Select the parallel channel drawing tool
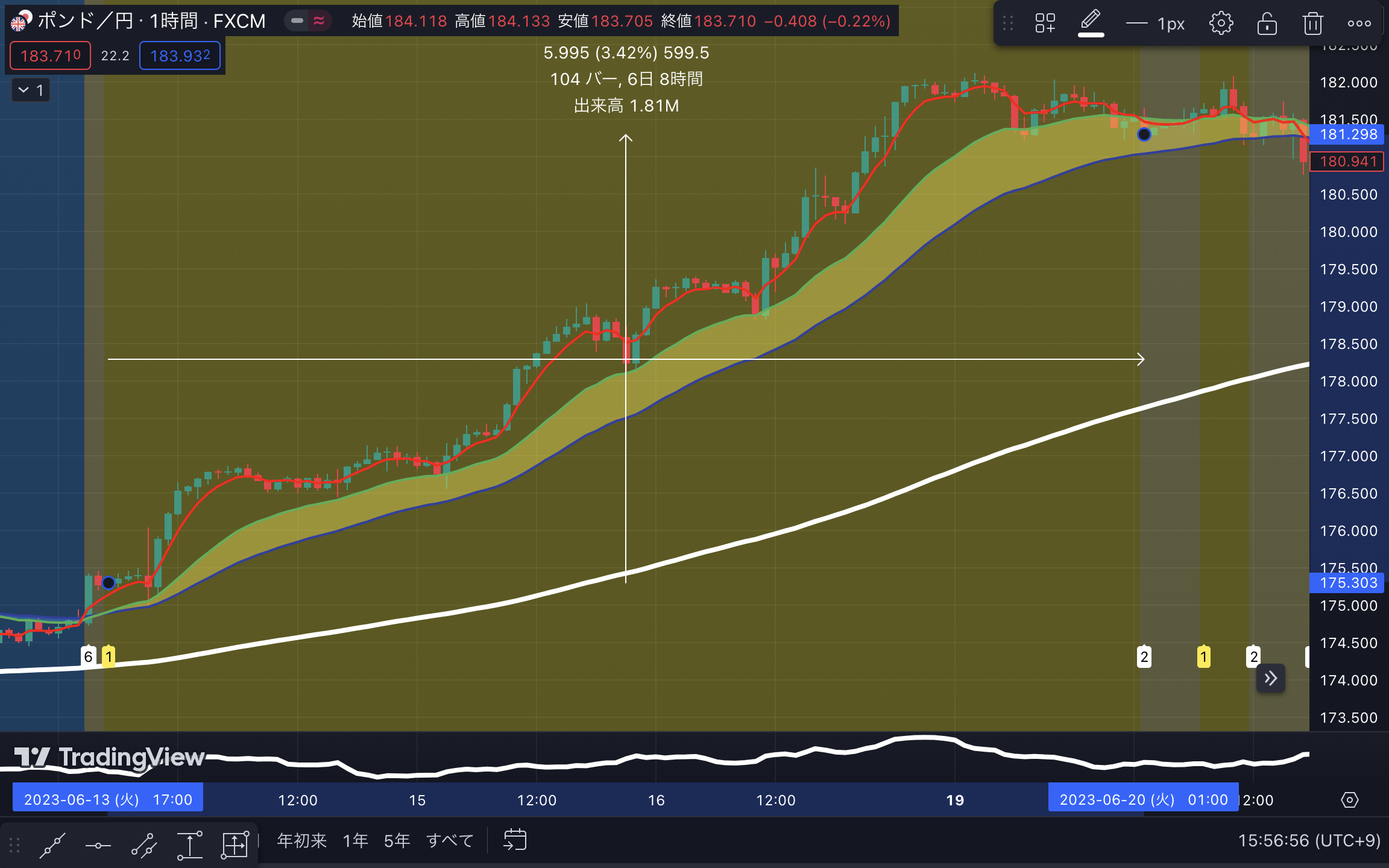This screenshot has height=868, width=1389. click(144, 845)
